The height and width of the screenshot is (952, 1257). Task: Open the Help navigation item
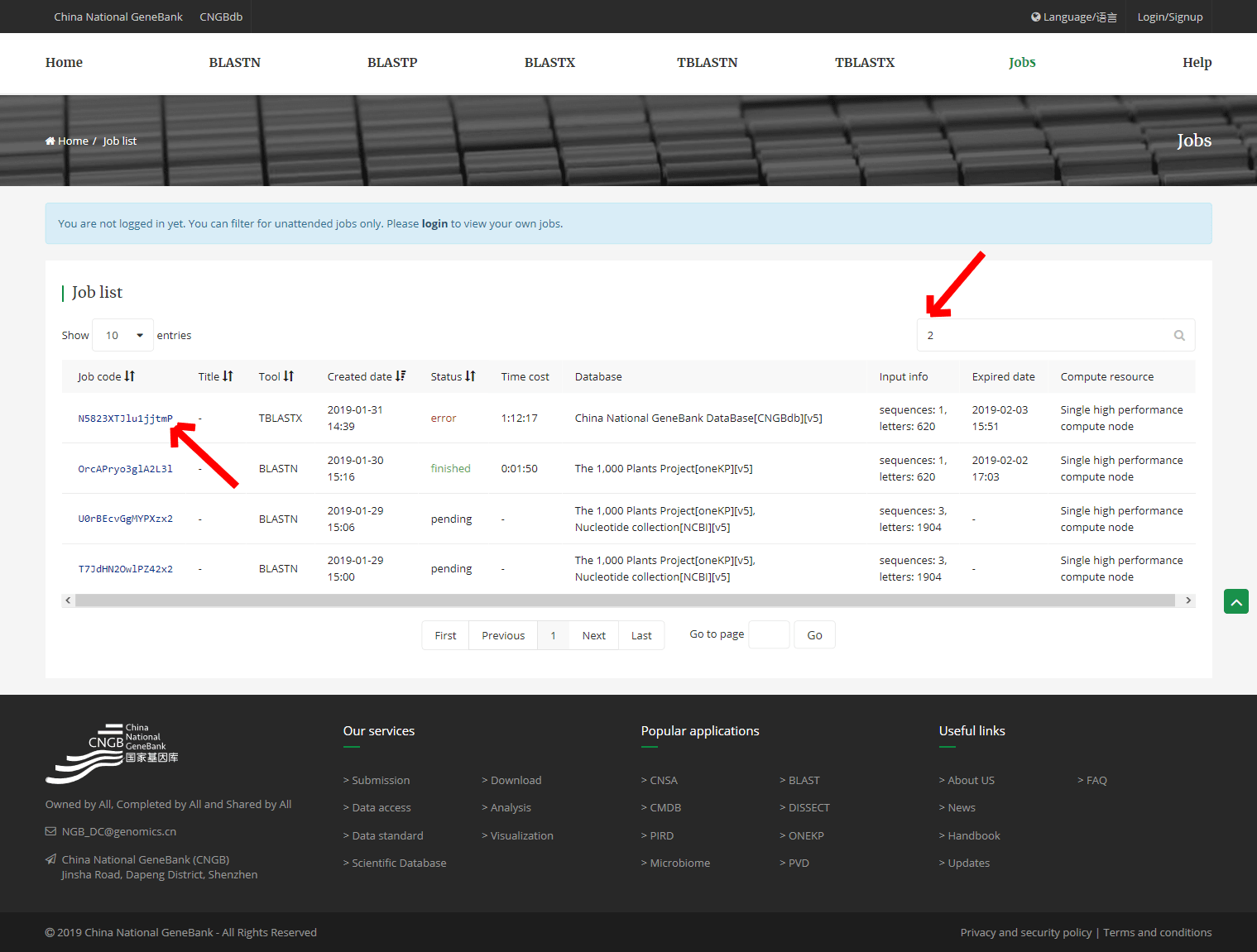click(x=1197, y=63)
